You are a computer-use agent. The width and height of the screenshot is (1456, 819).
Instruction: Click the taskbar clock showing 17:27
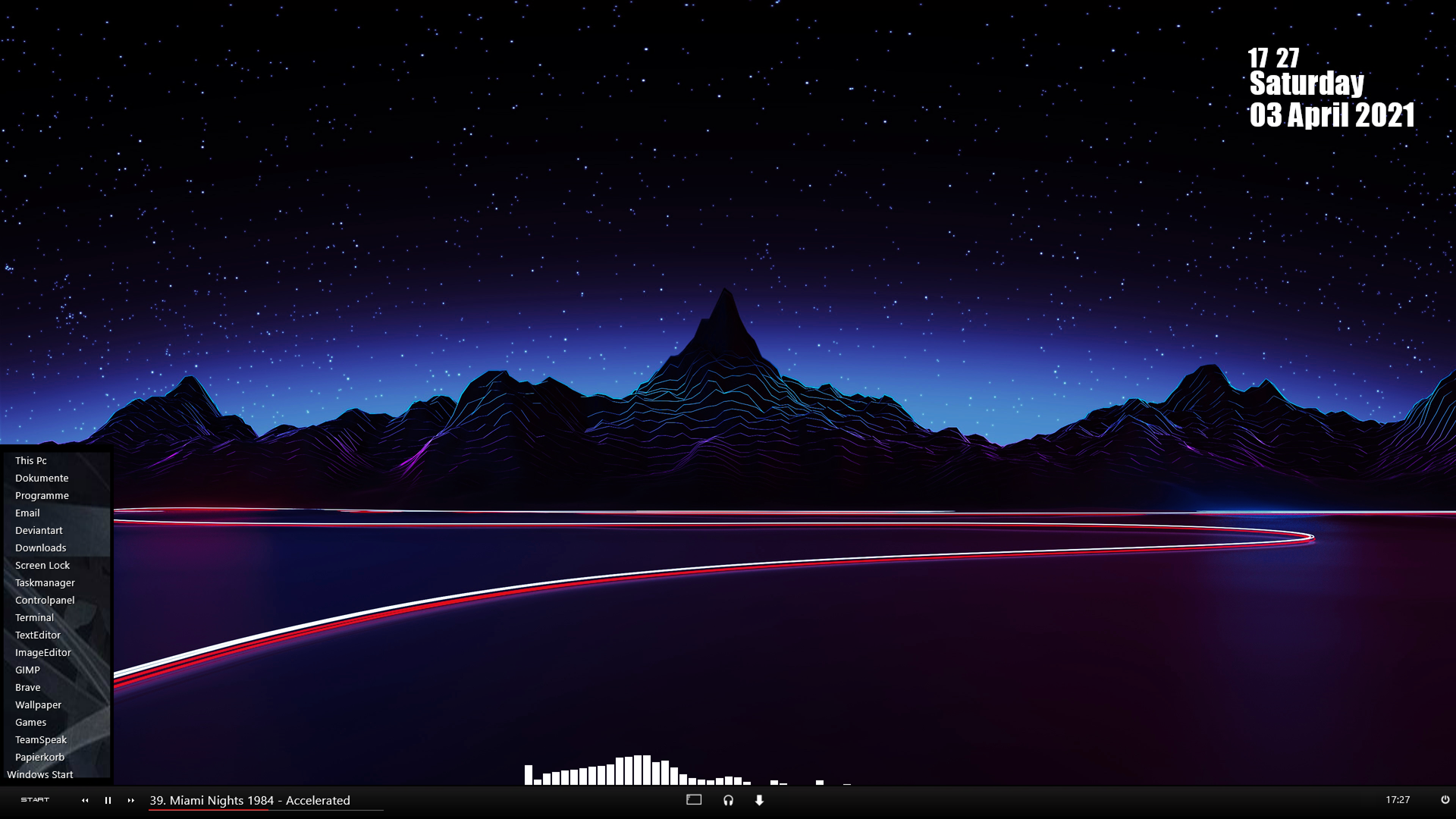(x=1398, y=800)
